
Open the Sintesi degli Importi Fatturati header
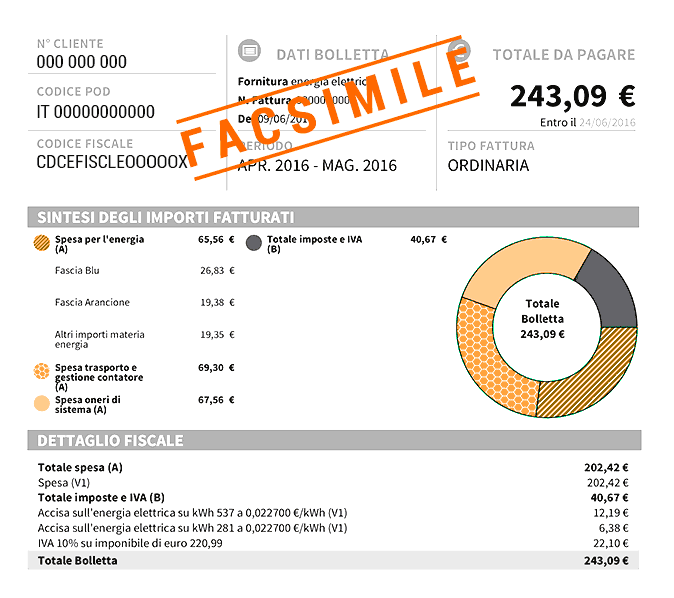coord(333,217)
